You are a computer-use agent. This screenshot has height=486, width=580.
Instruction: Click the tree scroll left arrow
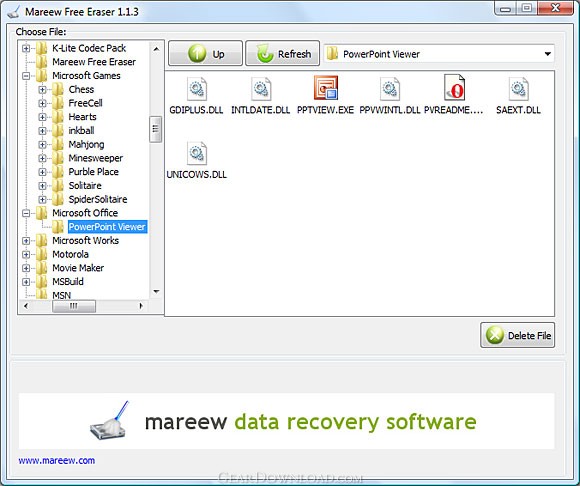click(x=26, y=306)
